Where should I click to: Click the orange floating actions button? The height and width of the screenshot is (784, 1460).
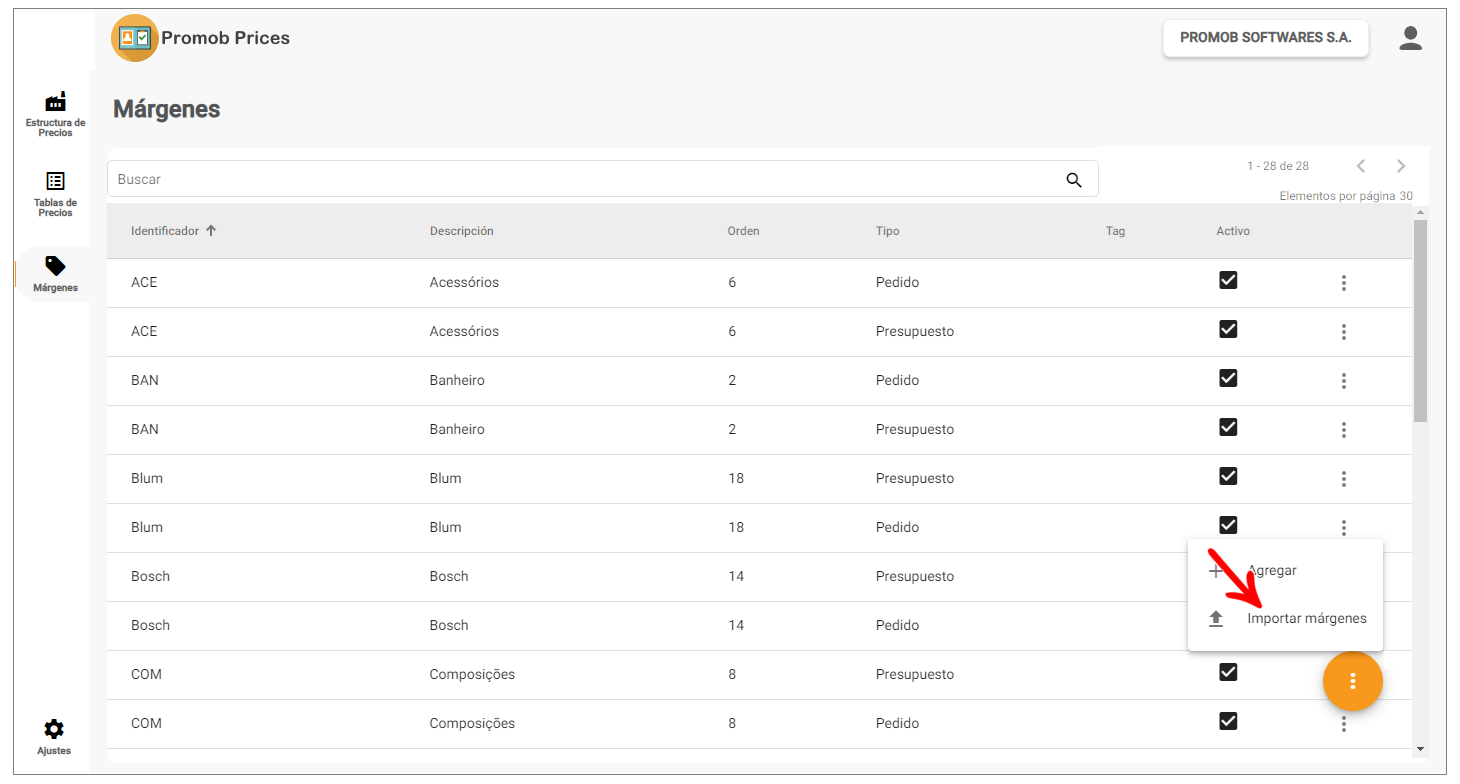click(x=1352, y=681)
